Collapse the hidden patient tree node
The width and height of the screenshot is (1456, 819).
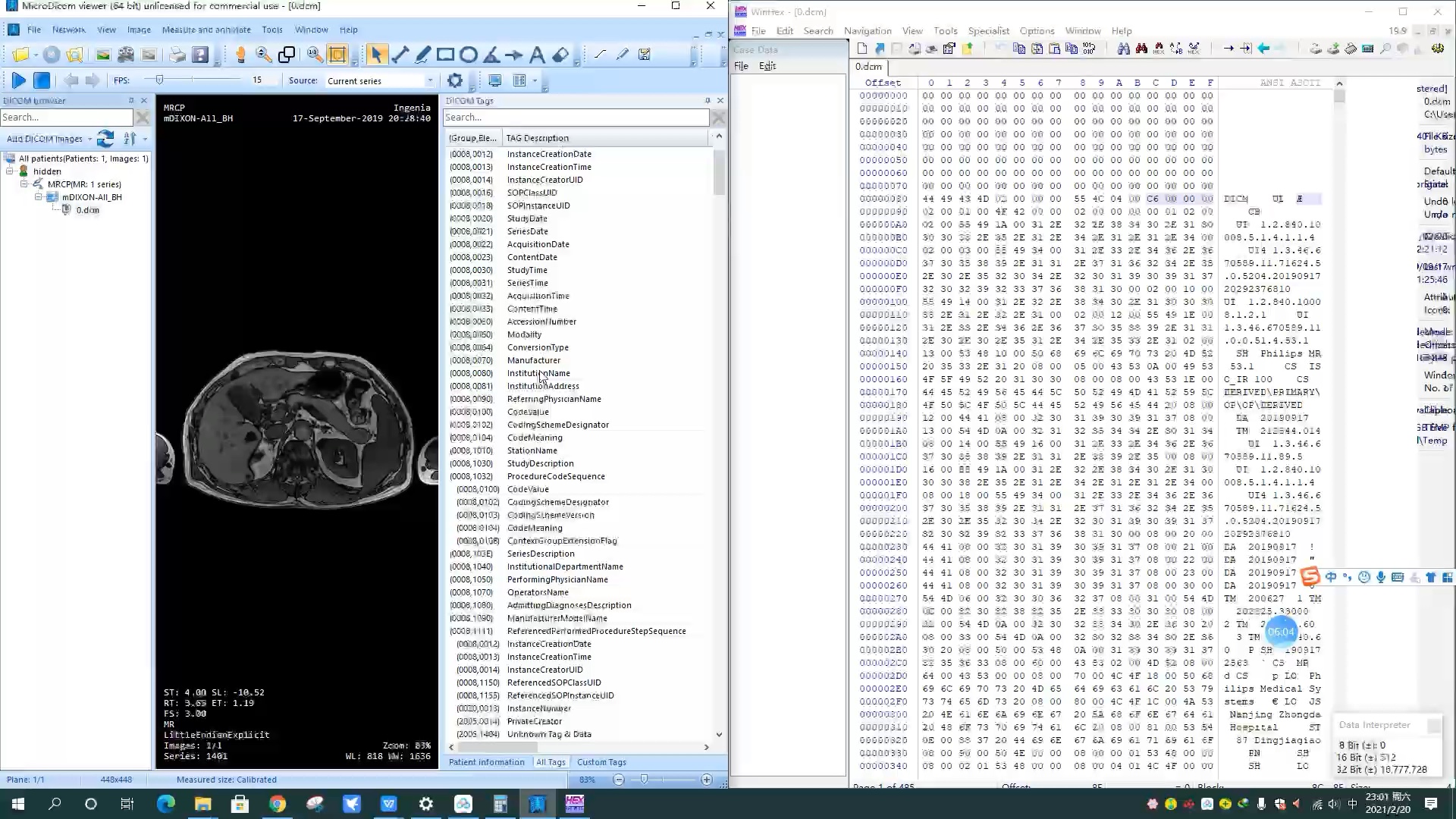coord(11,171)
